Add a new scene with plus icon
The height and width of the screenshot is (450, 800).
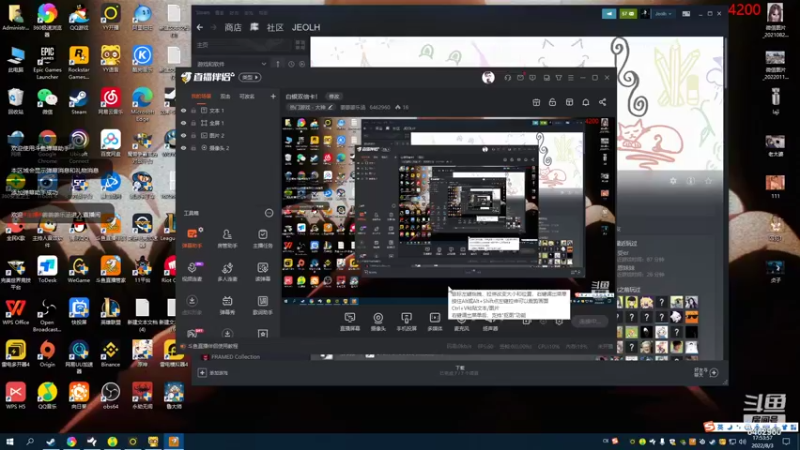point(273,96)
